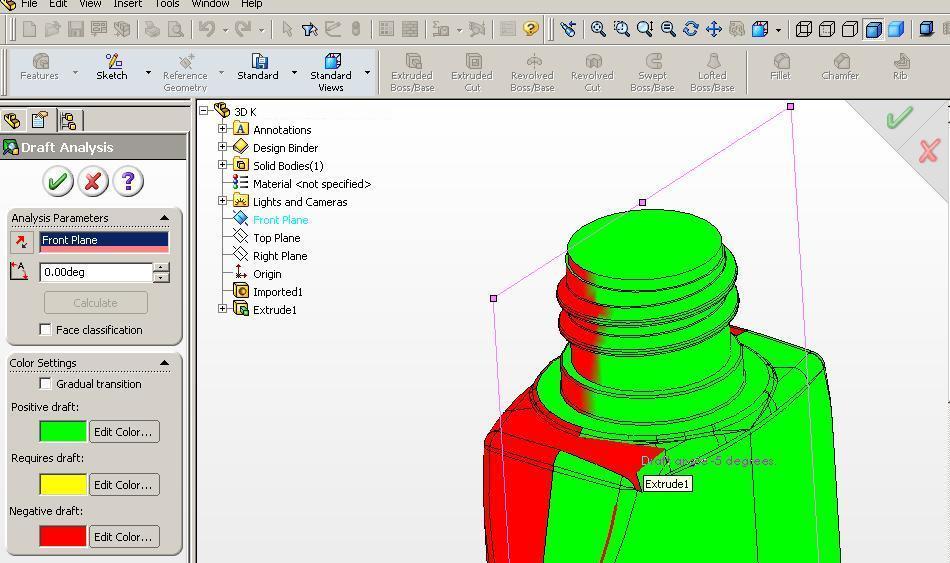The width and height of the screenshot is (950, 563).
Task: Collapse the 3D K root tree node
Action: pyautogui.click(x=204, y=111)
